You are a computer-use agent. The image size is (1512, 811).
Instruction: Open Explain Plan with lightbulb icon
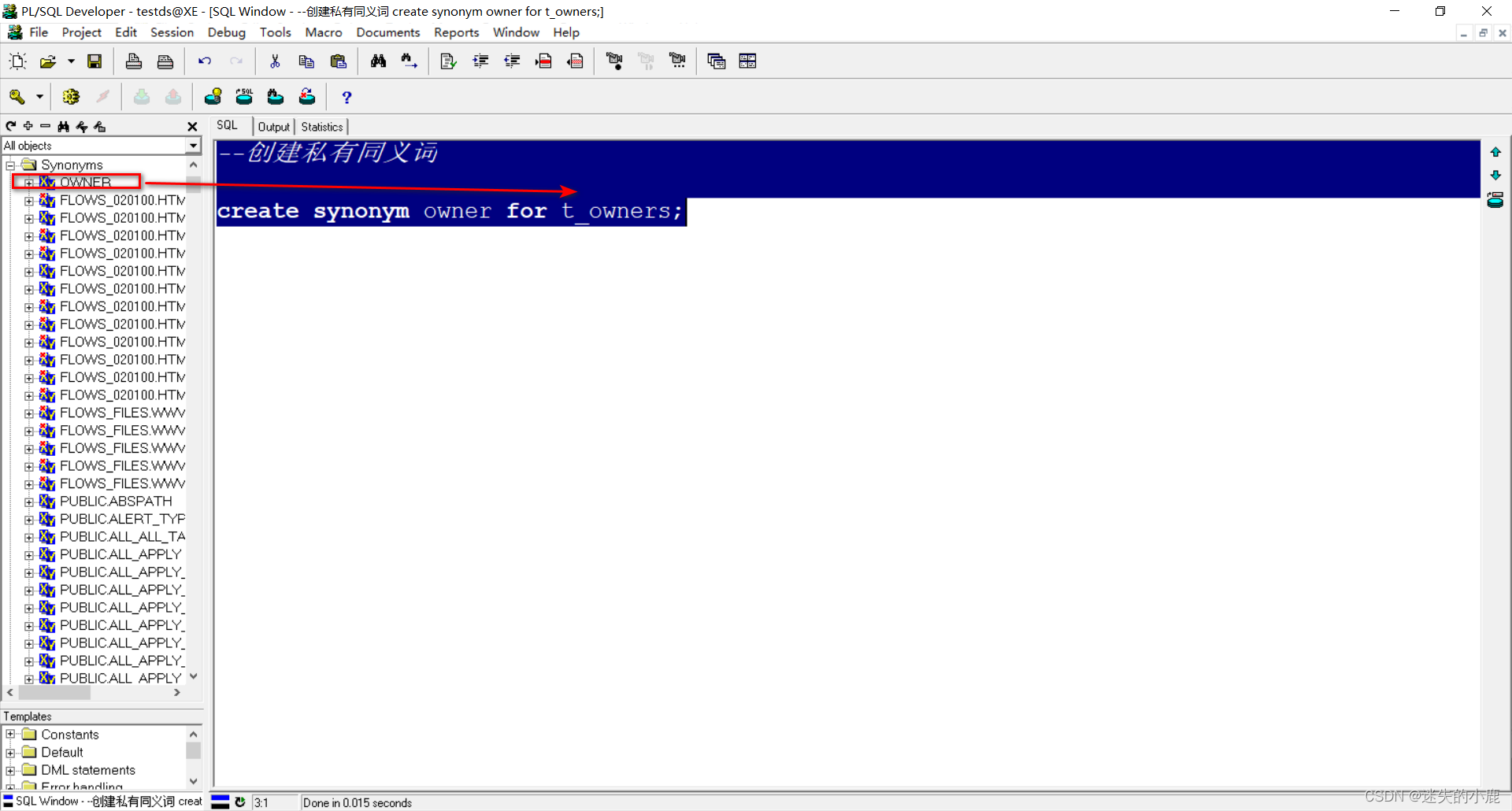(x=213, y=97)
